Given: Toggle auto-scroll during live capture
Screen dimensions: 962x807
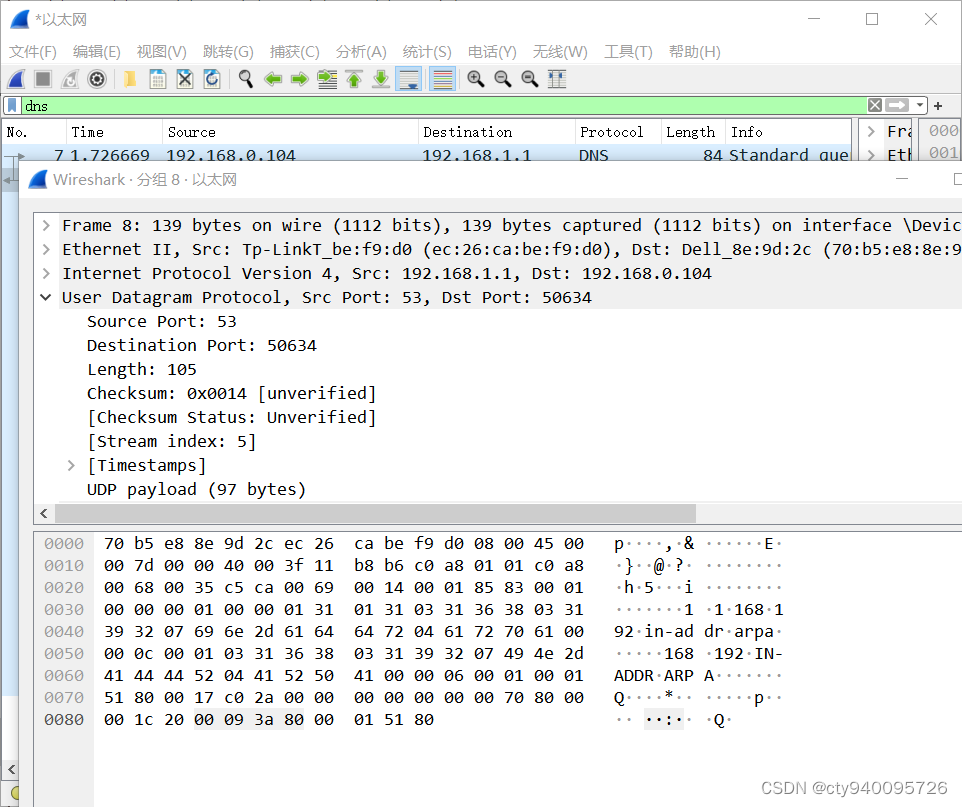Looking at the screenshot, I should coord(409,79).
